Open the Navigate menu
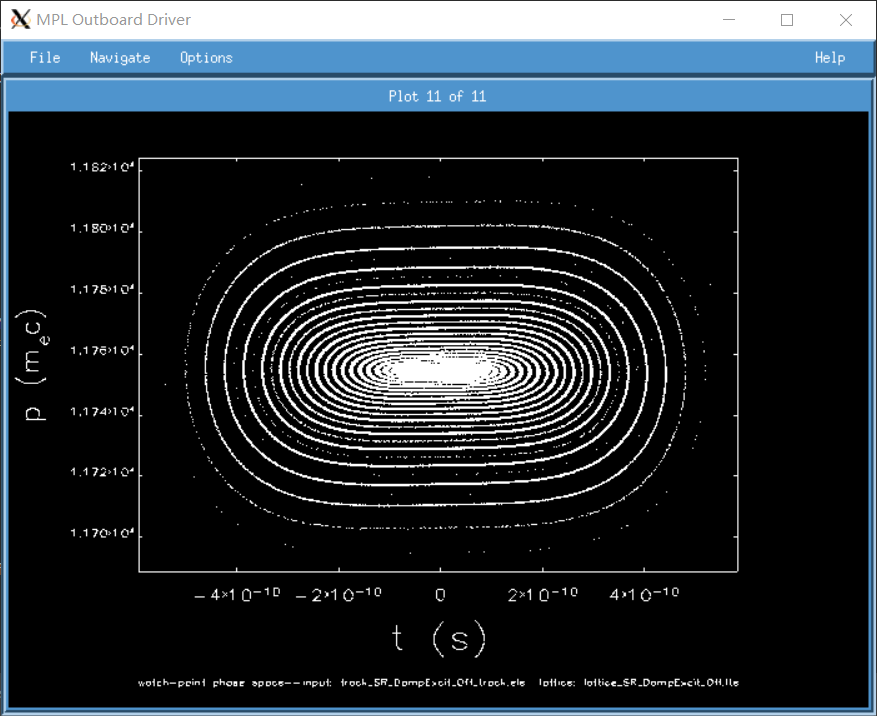Screen dimensions: 877x716 tap(120, 58)
